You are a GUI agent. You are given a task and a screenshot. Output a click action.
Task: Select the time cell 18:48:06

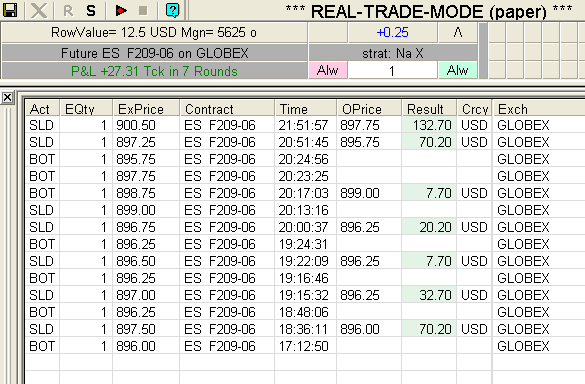(x=306, y=312)
